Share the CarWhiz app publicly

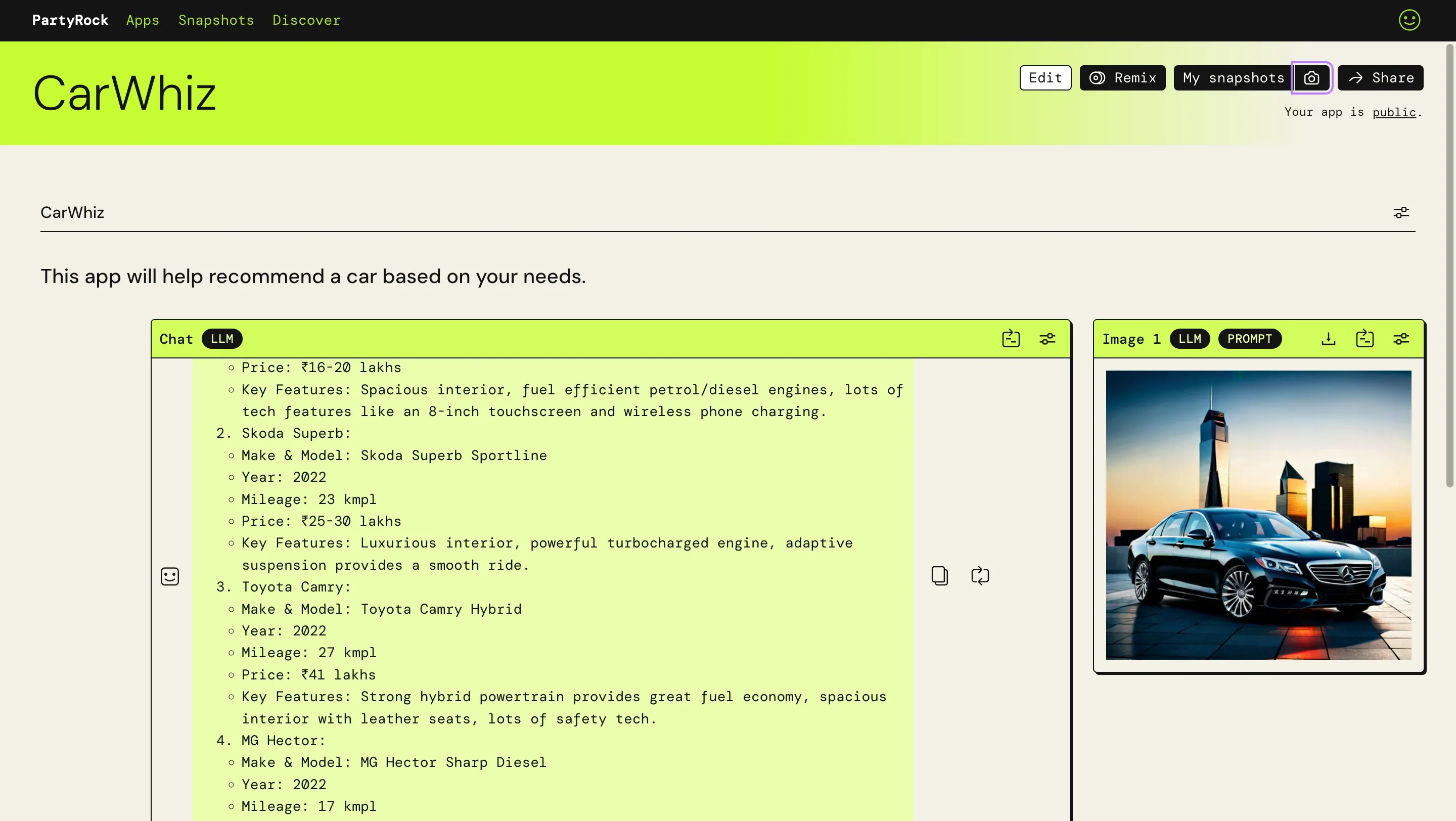click(x=1381, y=77)
